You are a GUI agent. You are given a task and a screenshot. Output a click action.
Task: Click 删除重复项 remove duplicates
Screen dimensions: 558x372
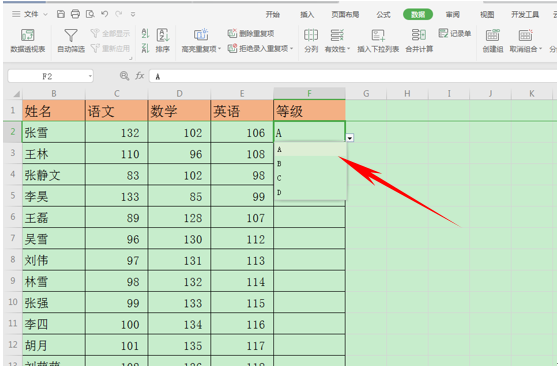pos(251,33)
